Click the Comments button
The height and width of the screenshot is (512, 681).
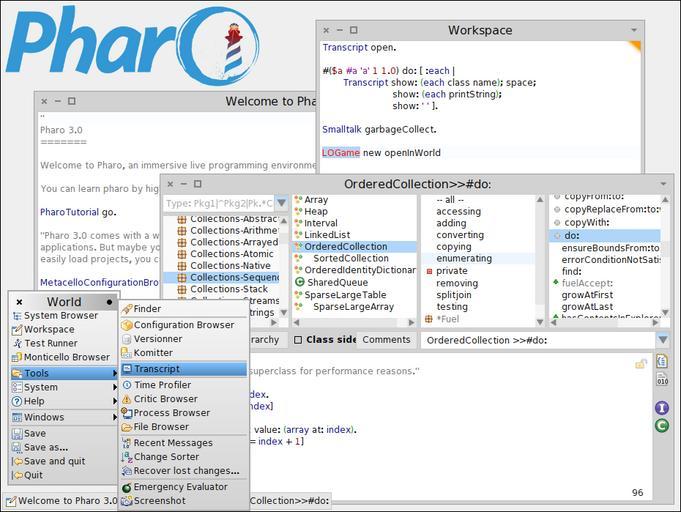click(386, 340)
